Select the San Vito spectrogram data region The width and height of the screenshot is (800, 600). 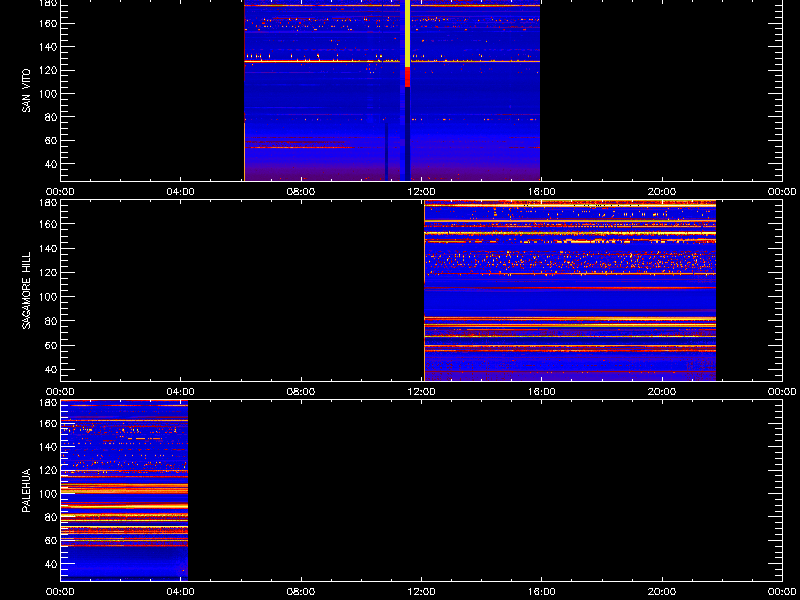coord(392,90)
